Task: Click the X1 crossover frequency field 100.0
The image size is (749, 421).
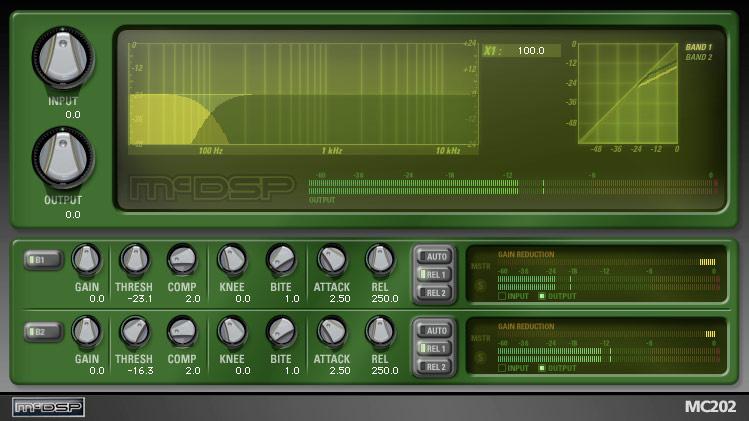Action: tap(531, 51)
